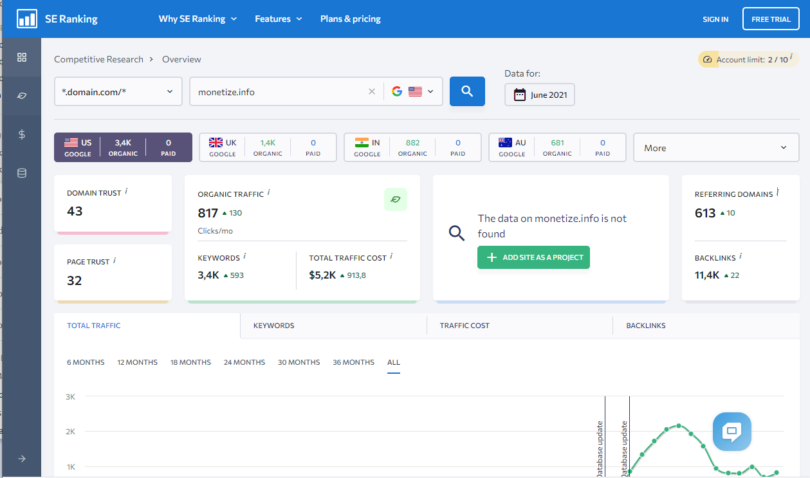Click info icon next to Domain Trust
Screen dimensions: 810x478
click(126, 191)
